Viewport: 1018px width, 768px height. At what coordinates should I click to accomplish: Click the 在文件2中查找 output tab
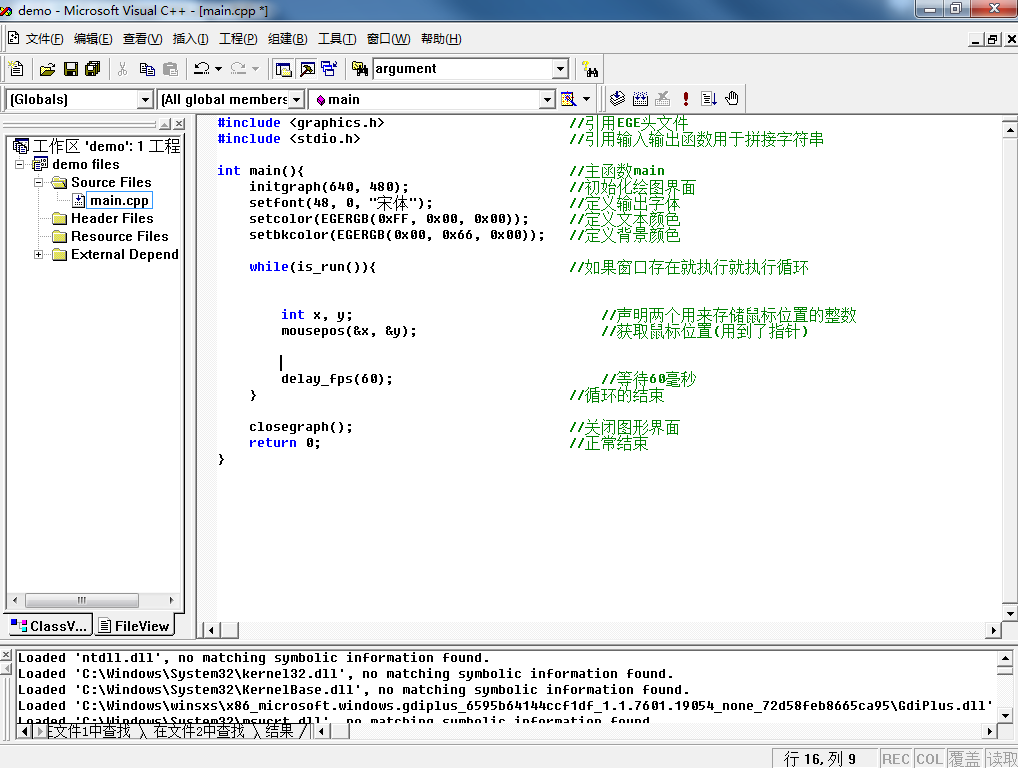pyautogui.click(x=198, y=731)
